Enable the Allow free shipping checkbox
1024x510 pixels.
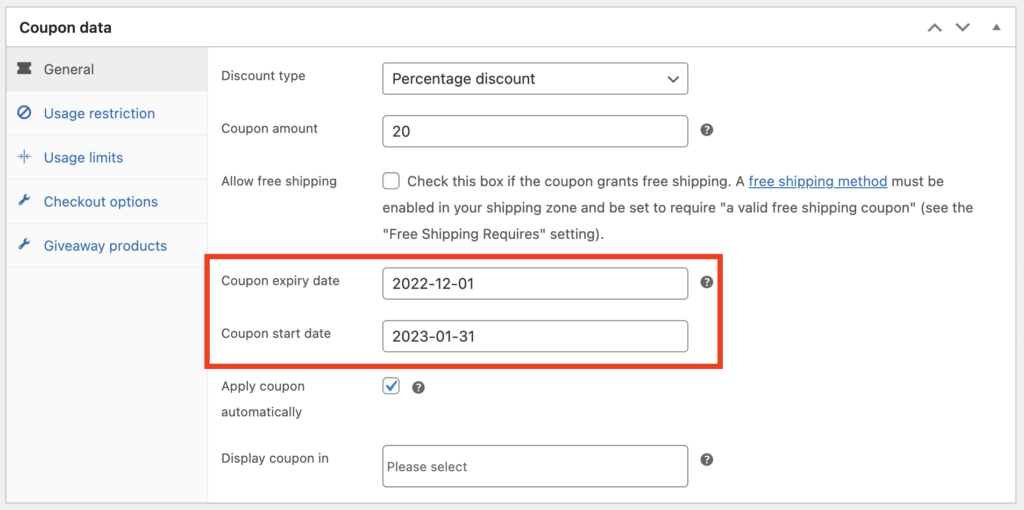[391, 181]
